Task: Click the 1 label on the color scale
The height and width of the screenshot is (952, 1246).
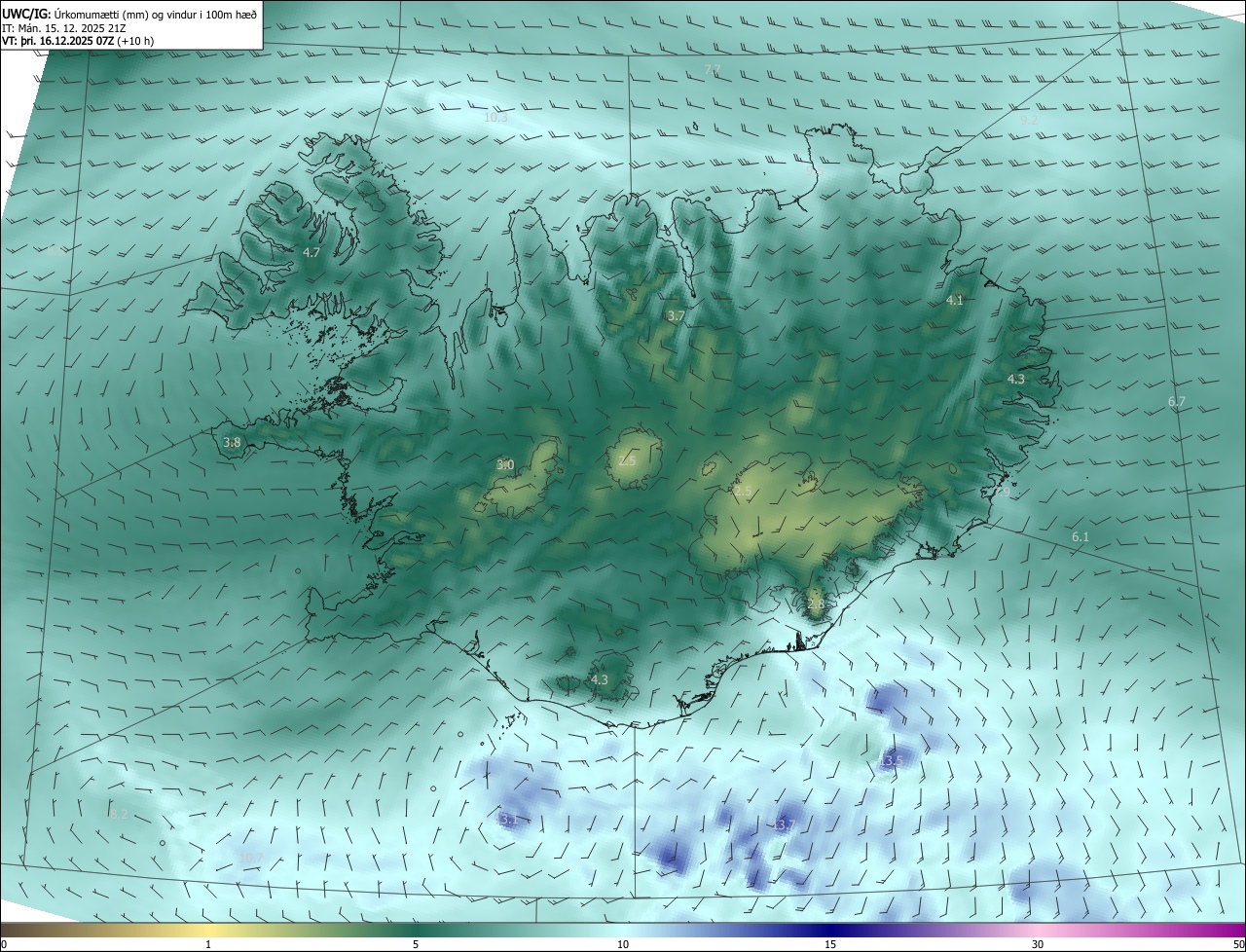Action: pos(208,944)
